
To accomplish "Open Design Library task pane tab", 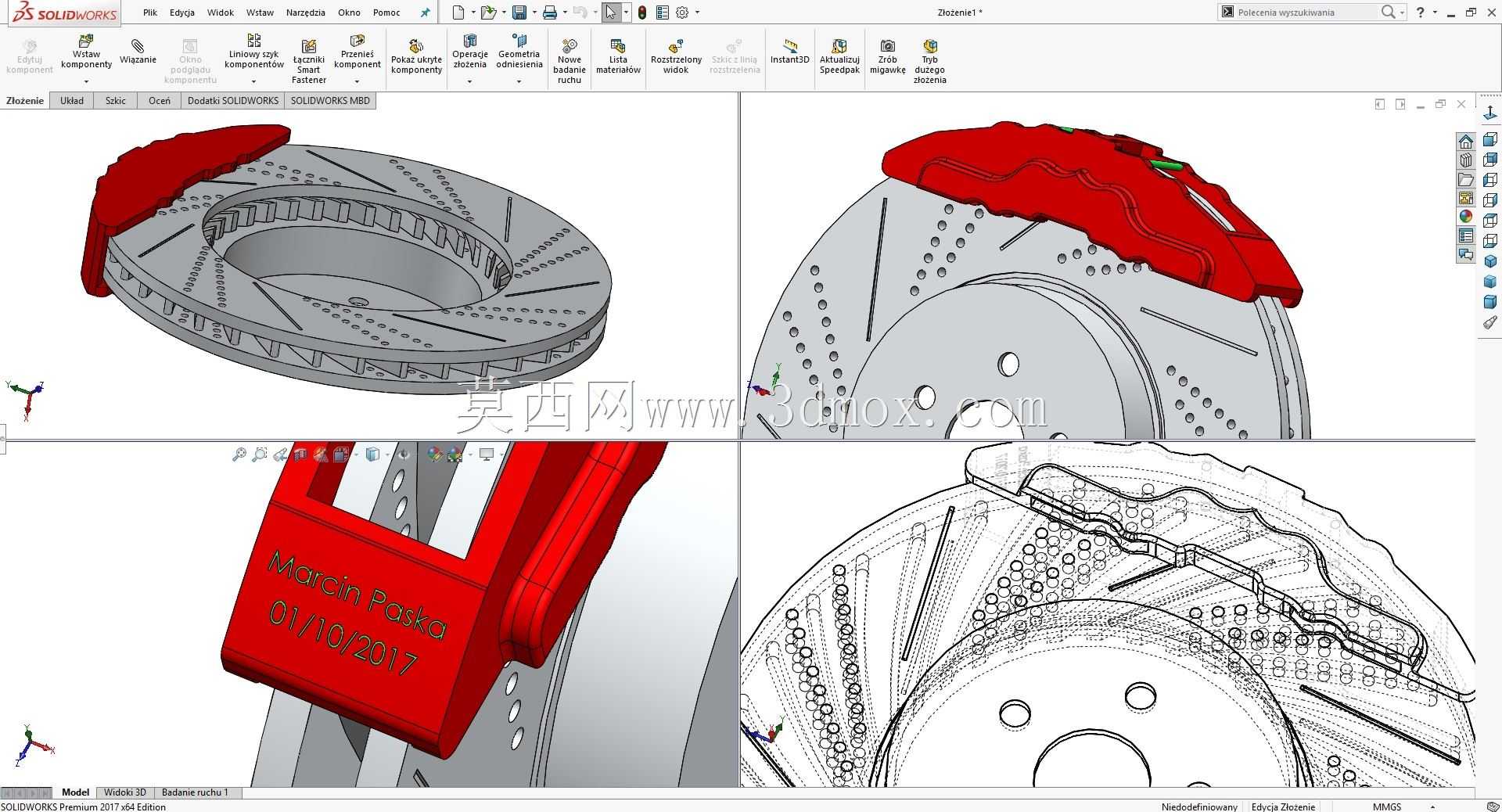I will coord(1466,160).
